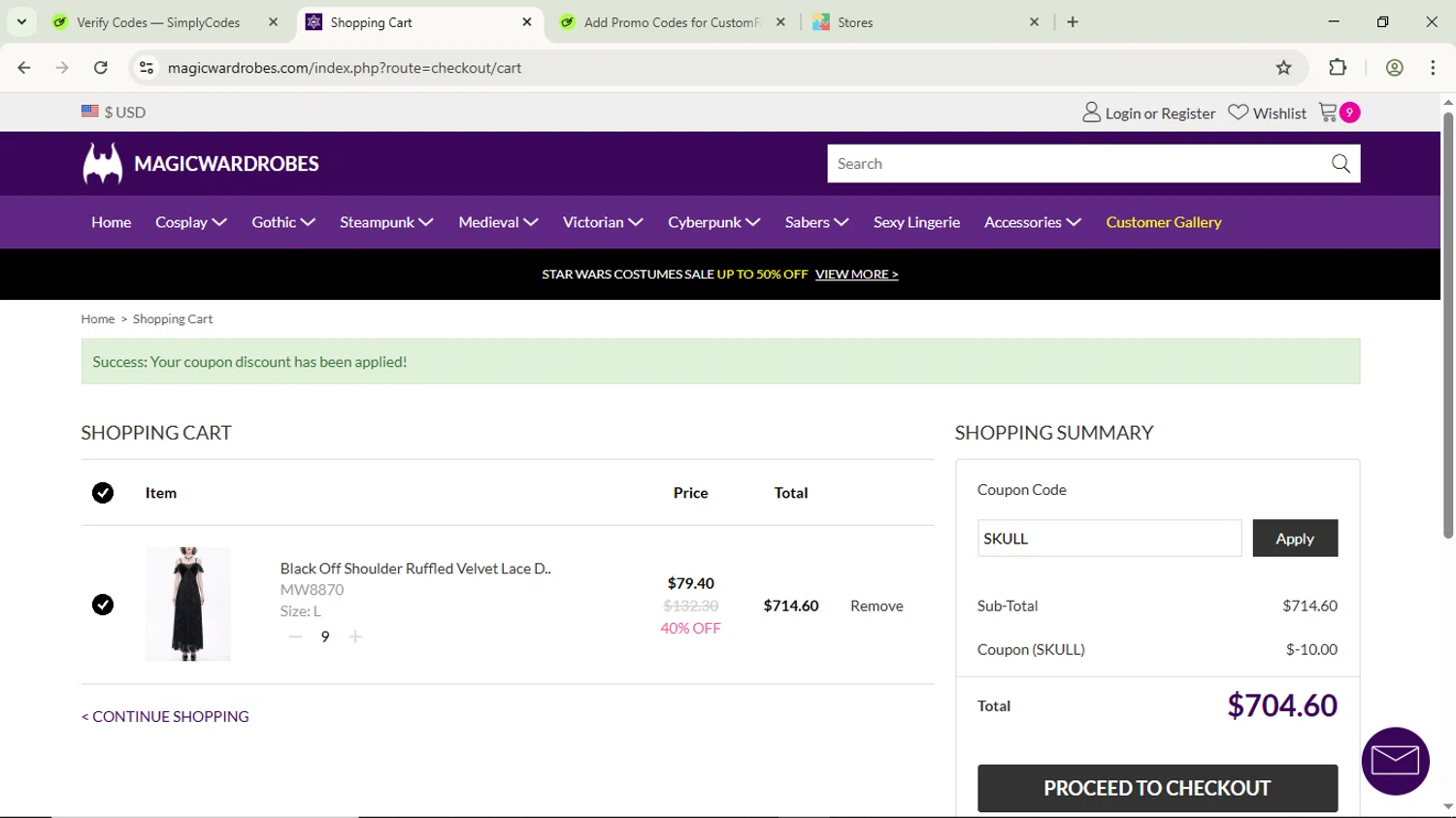Toggle the Black Velvet dress item checkbox

(x=103, y=605)
